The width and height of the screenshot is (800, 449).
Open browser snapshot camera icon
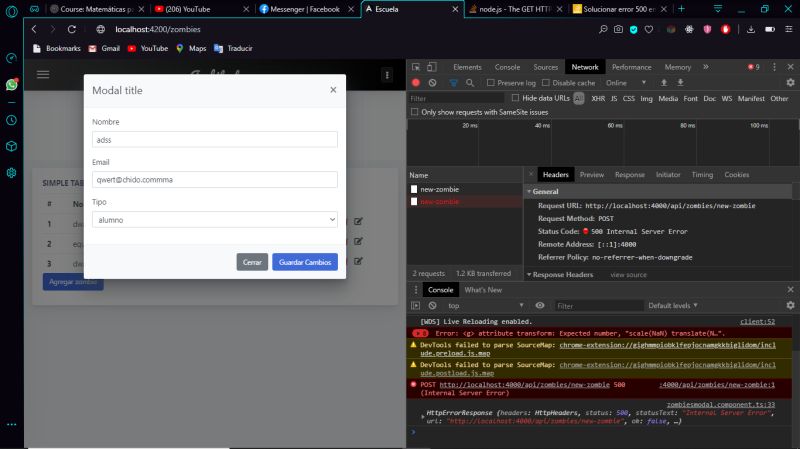click(618, 29)
